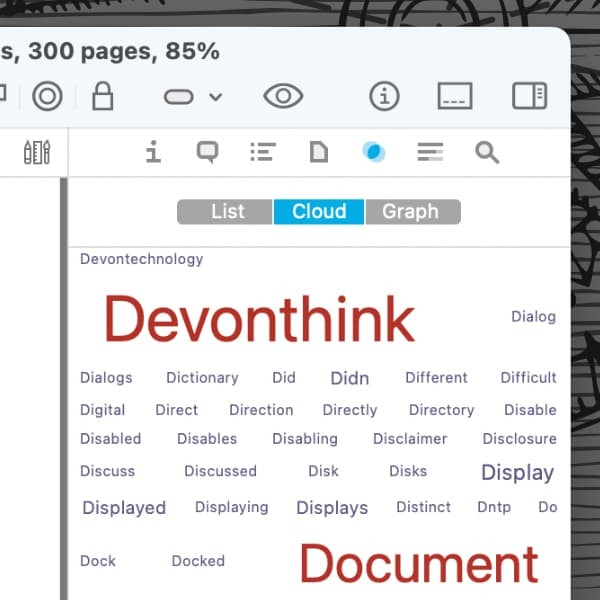Viewport: 600px width, 600px height.
Task: Toggle the document lock icon
Action: (x=102, y=96)
